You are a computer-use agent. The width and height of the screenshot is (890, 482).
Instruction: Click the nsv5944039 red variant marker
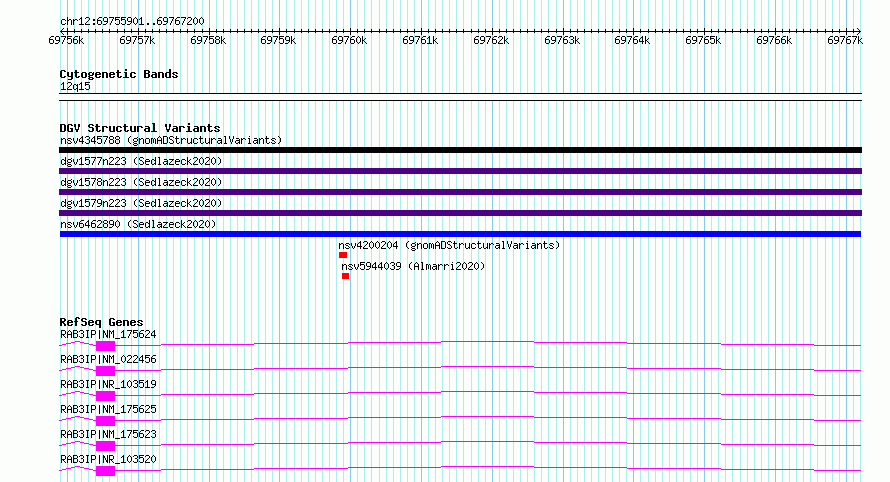tap(345, 276)
